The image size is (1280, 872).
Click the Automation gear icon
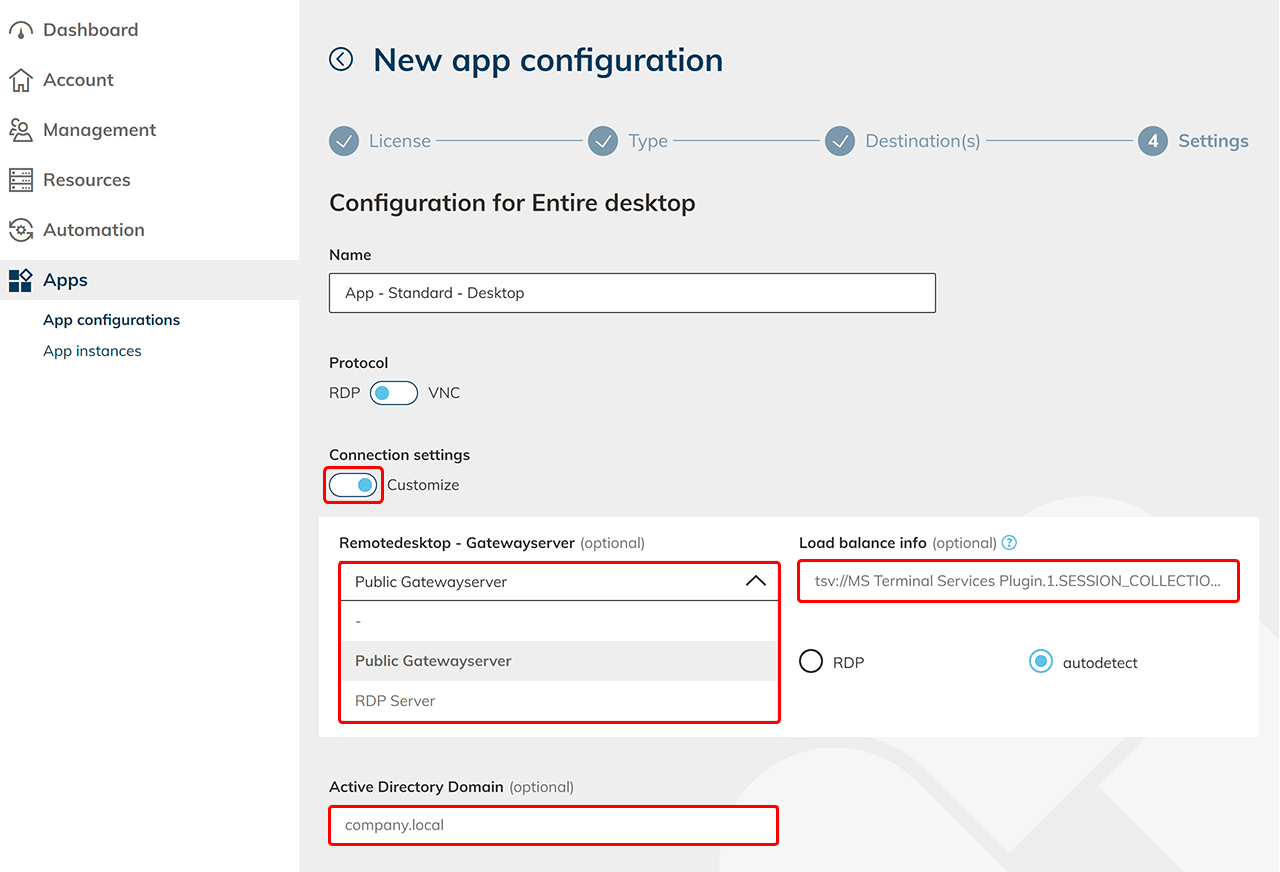coord(21,230)
